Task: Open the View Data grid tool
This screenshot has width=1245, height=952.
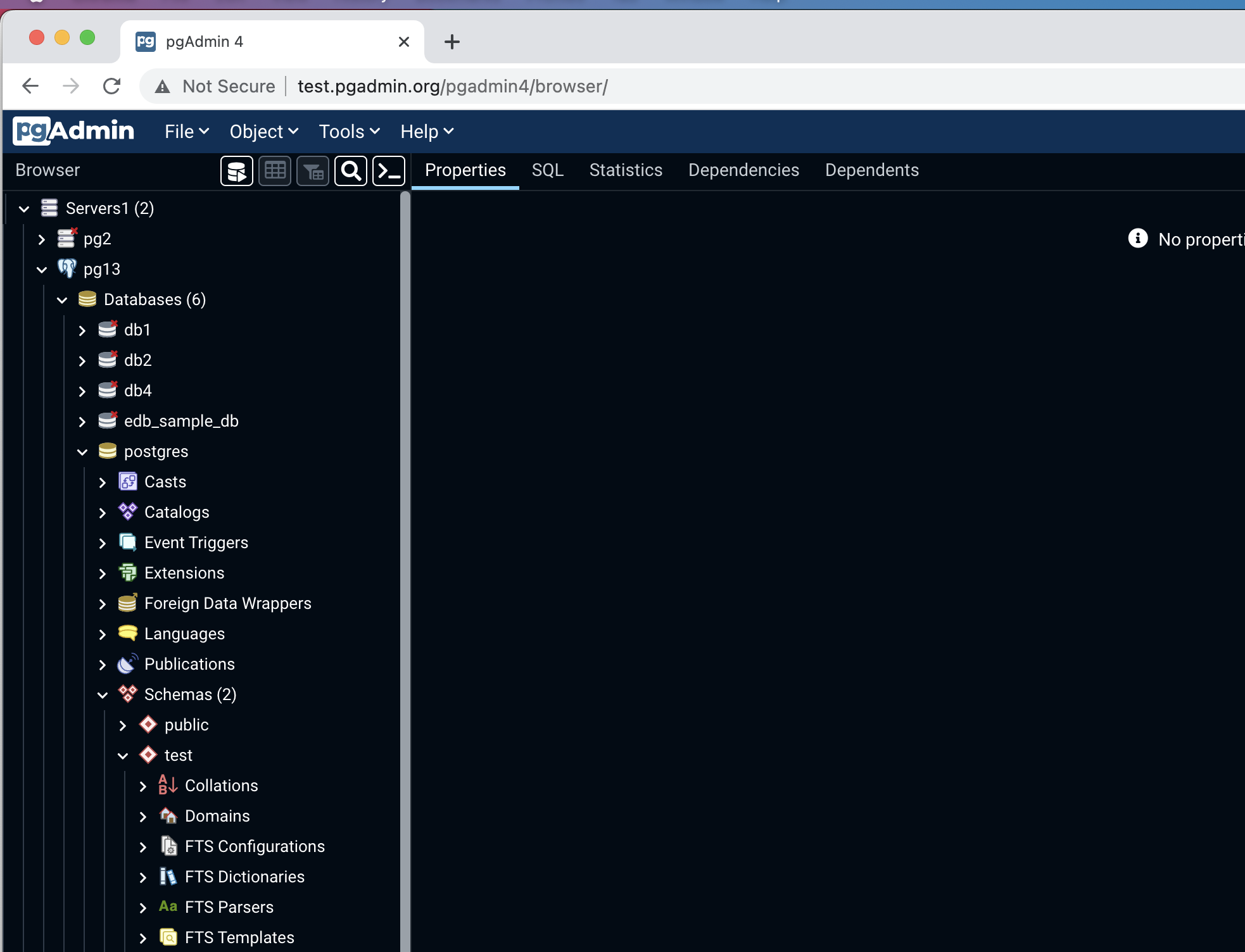Action: point(274,170)
